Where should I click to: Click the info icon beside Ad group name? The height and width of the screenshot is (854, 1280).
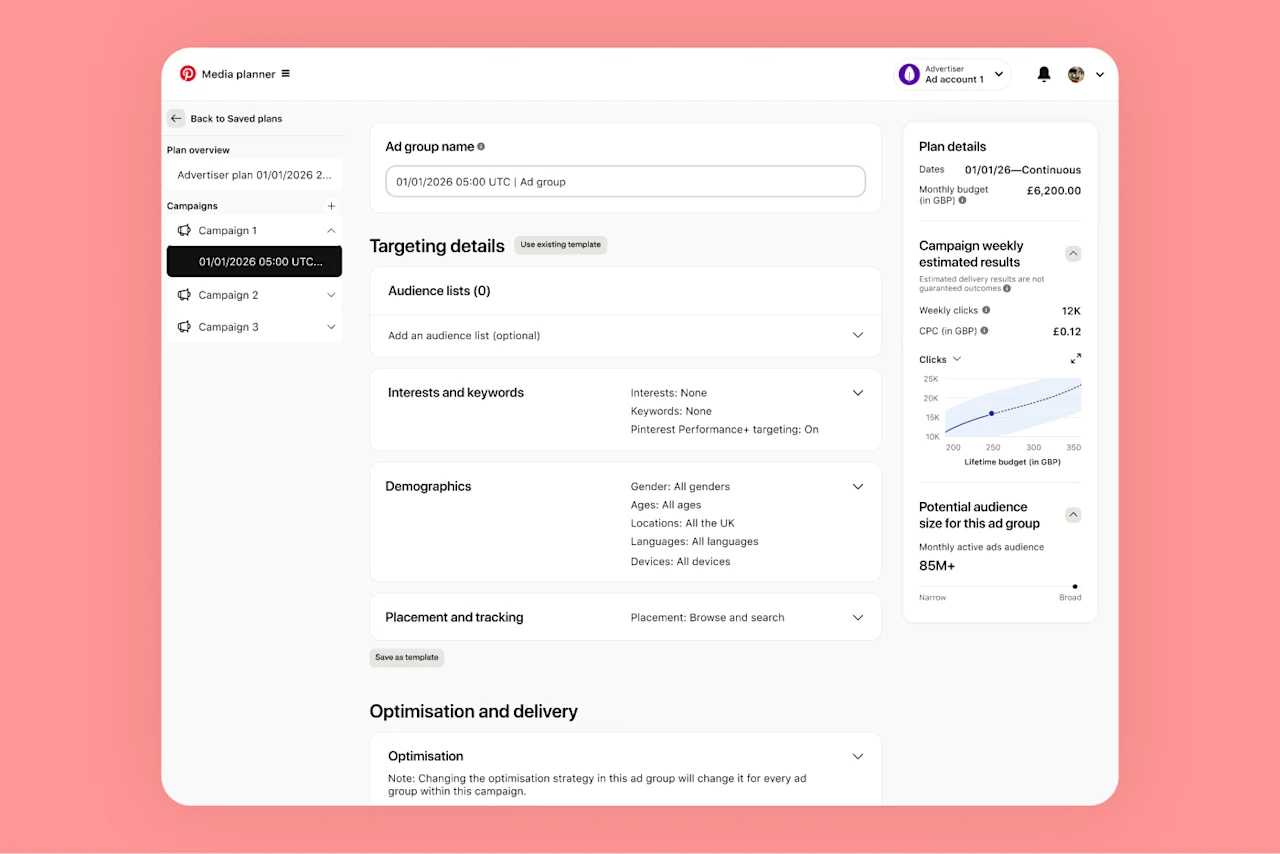(479, 146)
